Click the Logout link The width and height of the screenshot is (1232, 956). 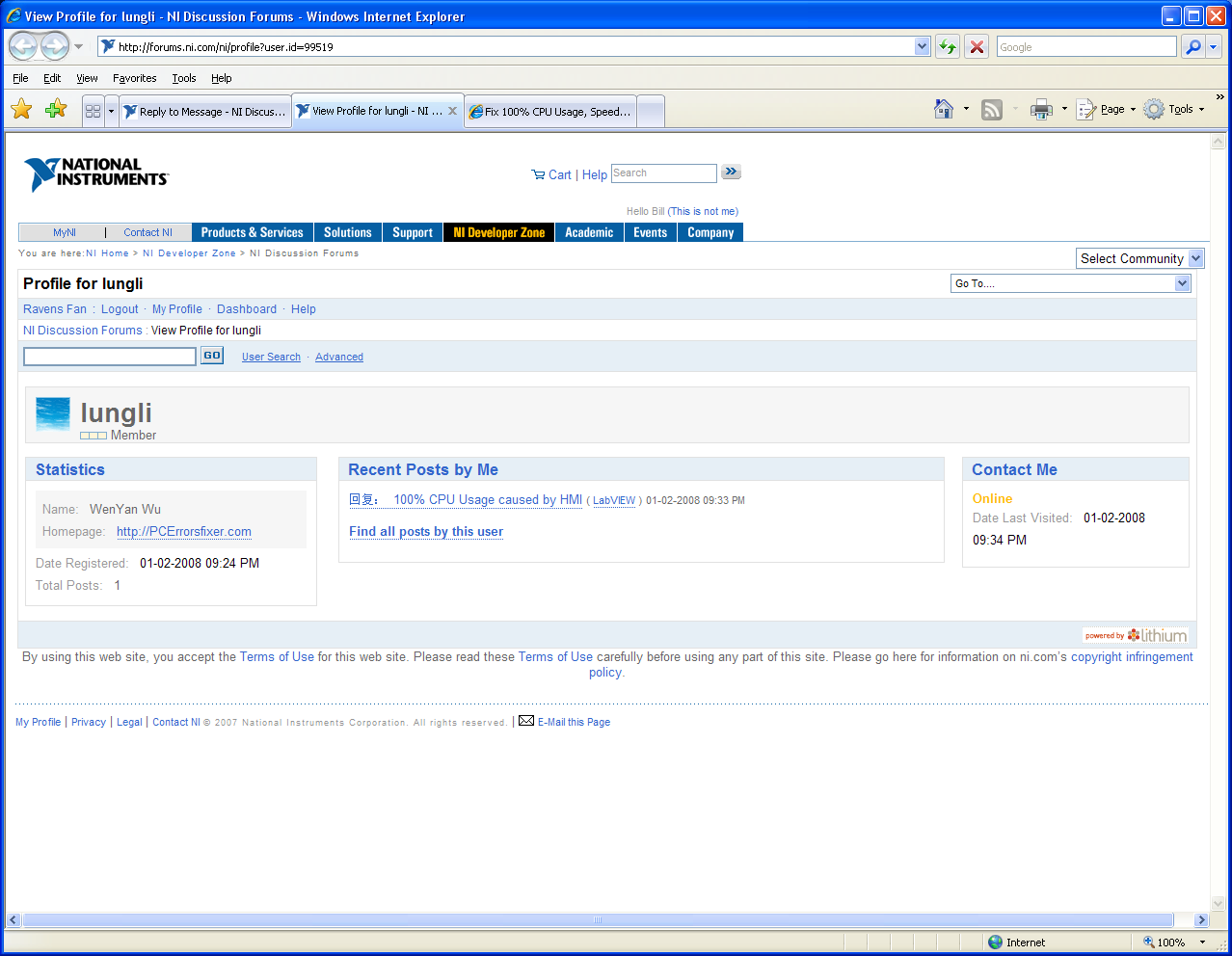click(120, 308)
